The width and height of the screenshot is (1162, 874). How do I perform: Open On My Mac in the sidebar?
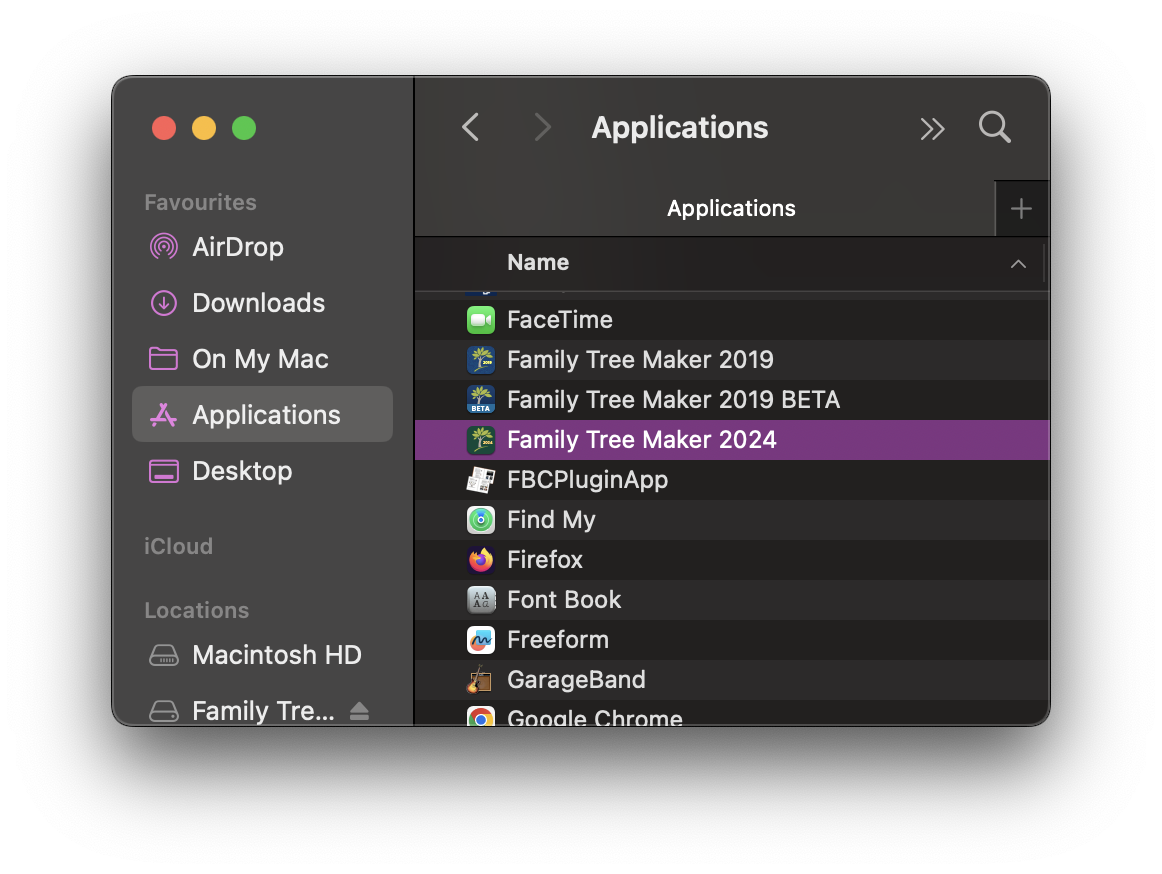(260, 360)
